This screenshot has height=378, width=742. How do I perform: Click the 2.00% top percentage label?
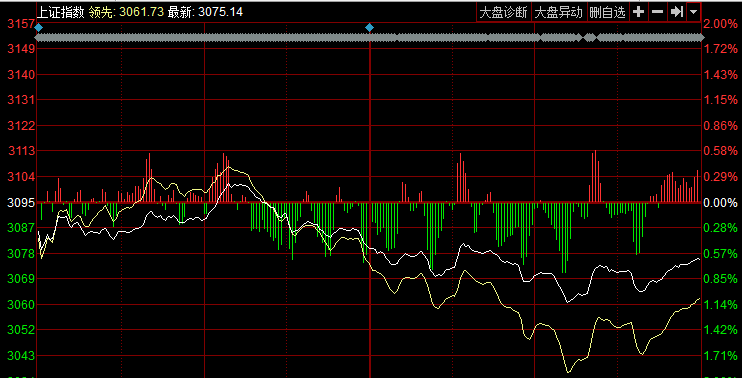(x=720, y=23)
